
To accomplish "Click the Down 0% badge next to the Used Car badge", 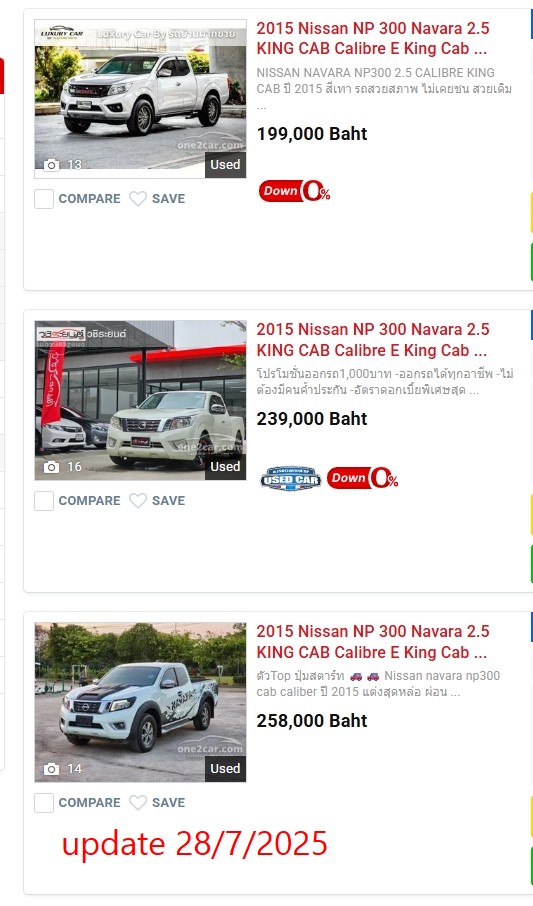I will coord(362,478).
